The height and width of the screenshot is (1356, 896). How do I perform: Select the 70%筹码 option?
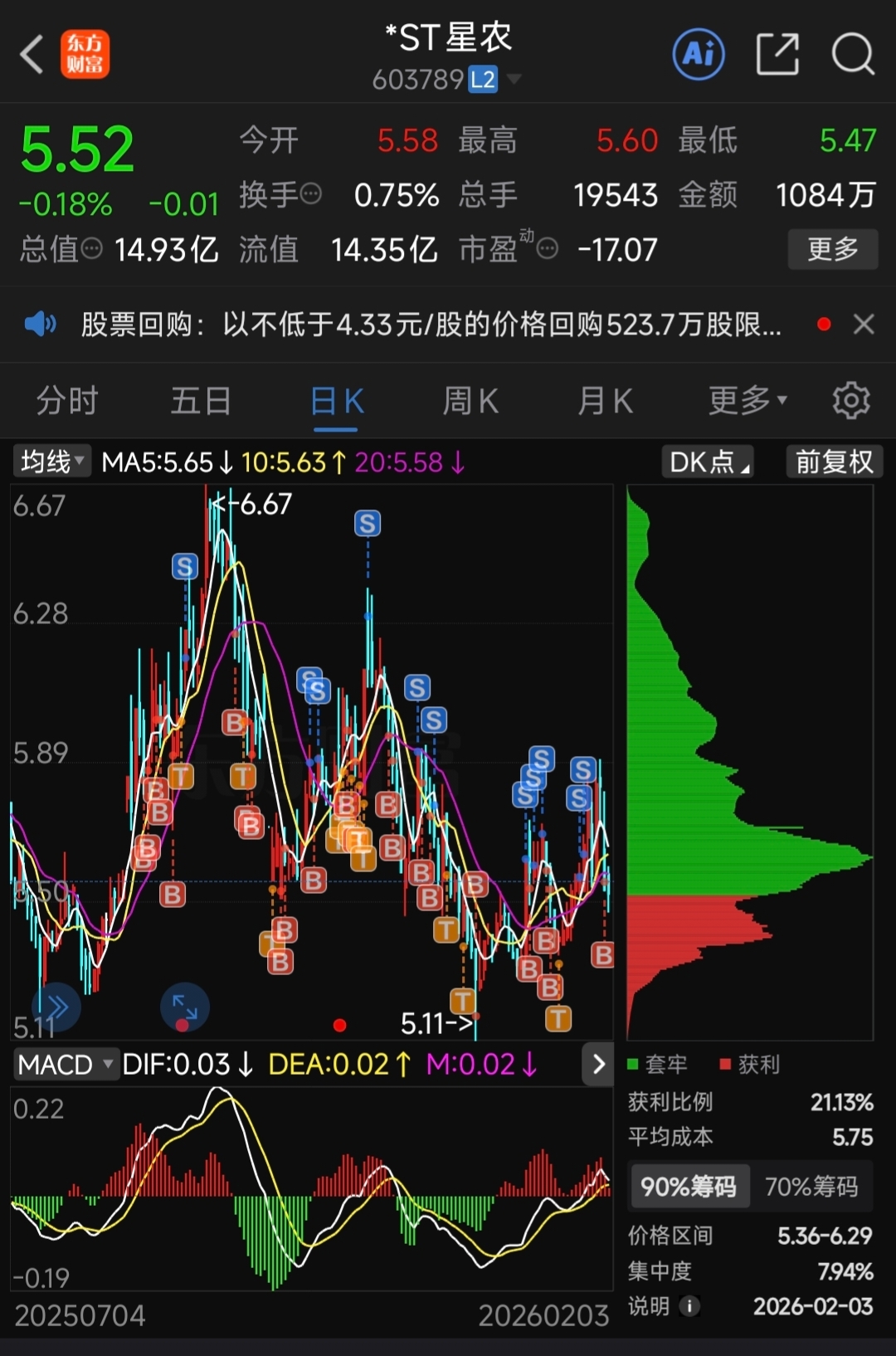point(811,1187)
